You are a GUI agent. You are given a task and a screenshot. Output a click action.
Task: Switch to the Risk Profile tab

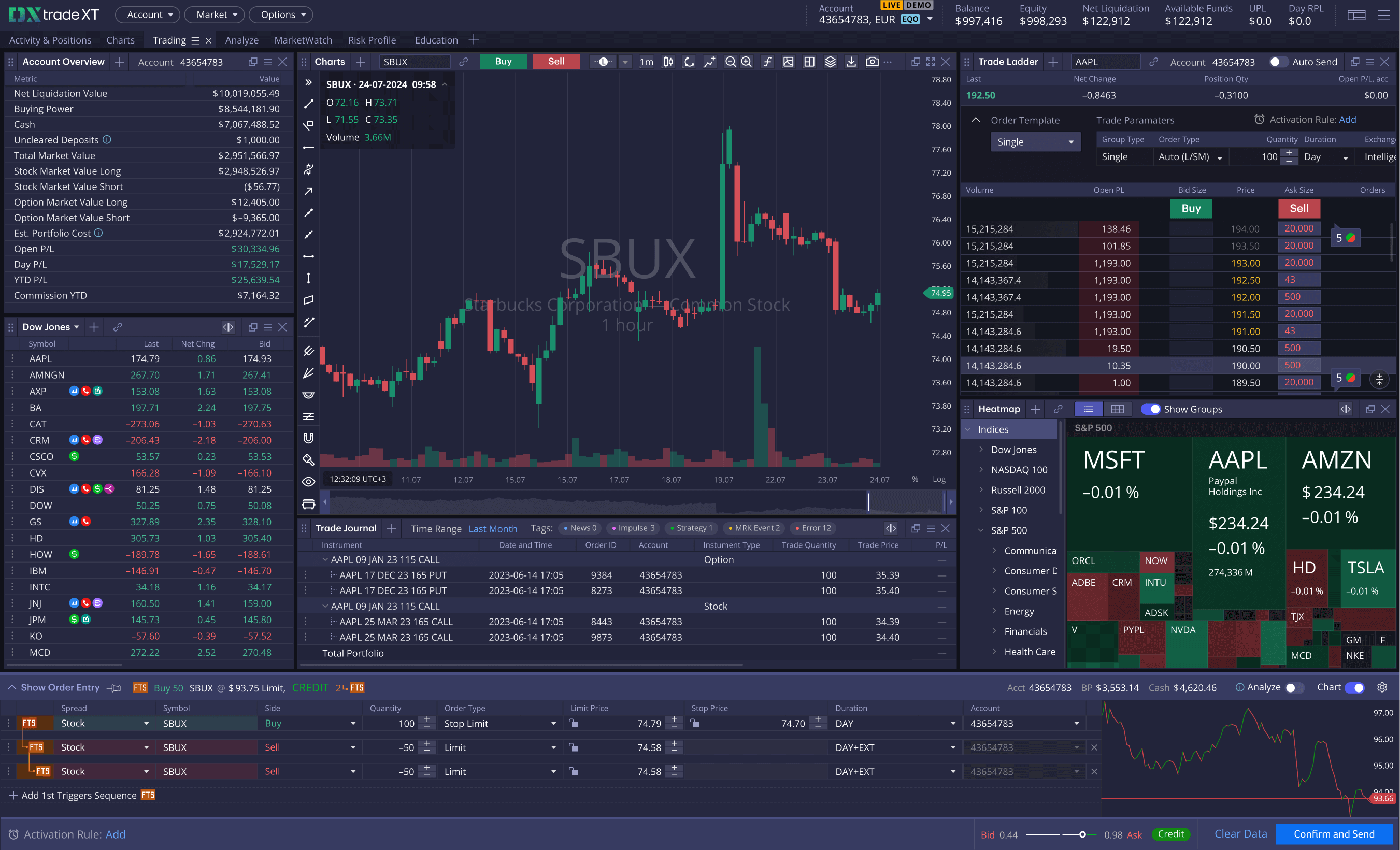(372, 40)
